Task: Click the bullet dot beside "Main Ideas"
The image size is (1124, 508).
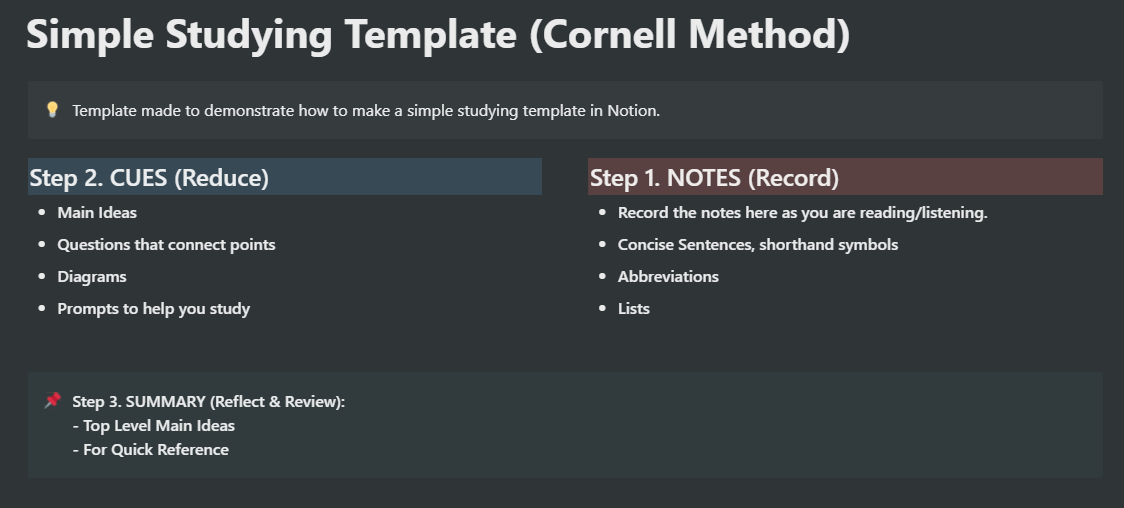Action: (x=42, y=213)
